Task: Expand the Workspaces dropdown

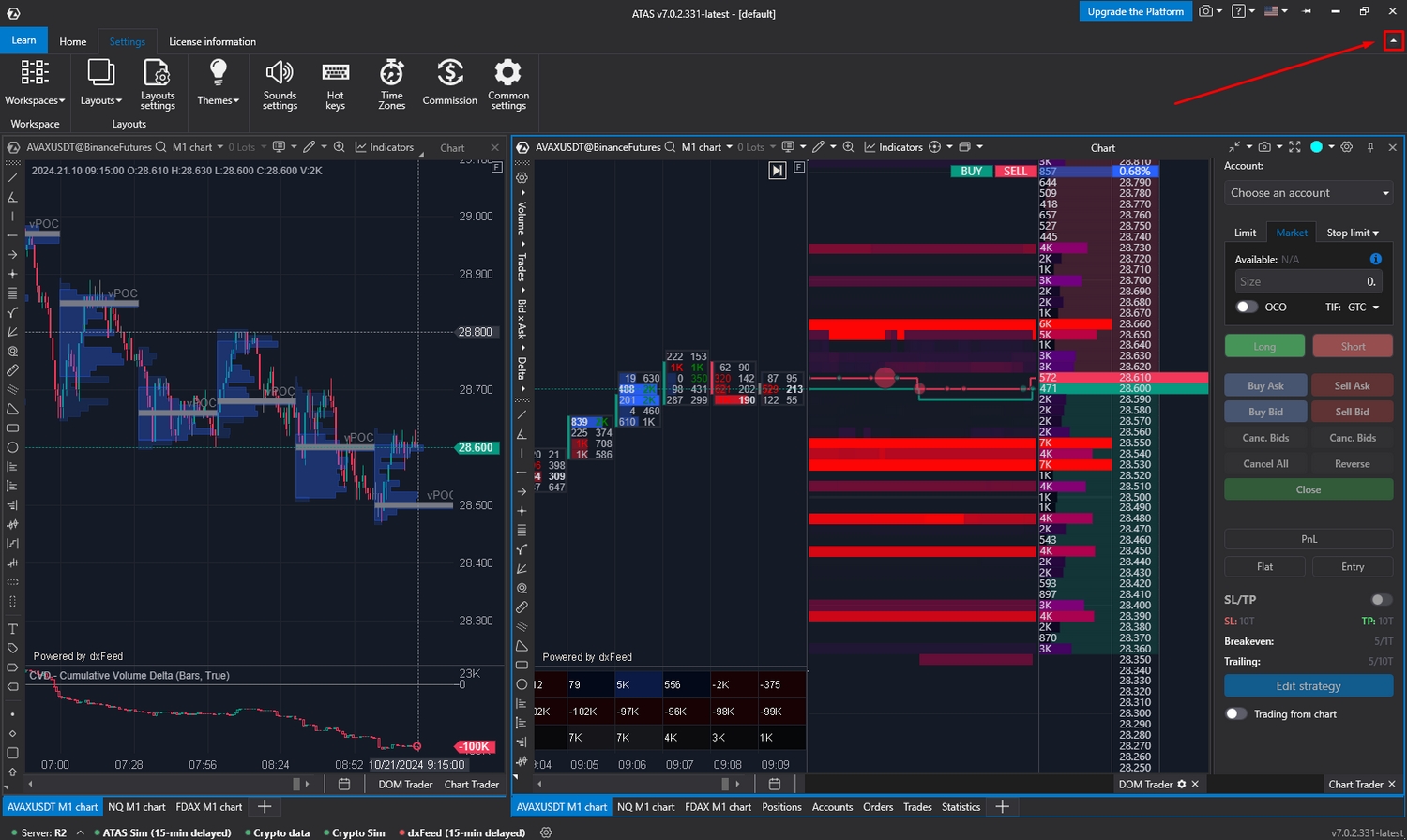Action: pos(35,84)
